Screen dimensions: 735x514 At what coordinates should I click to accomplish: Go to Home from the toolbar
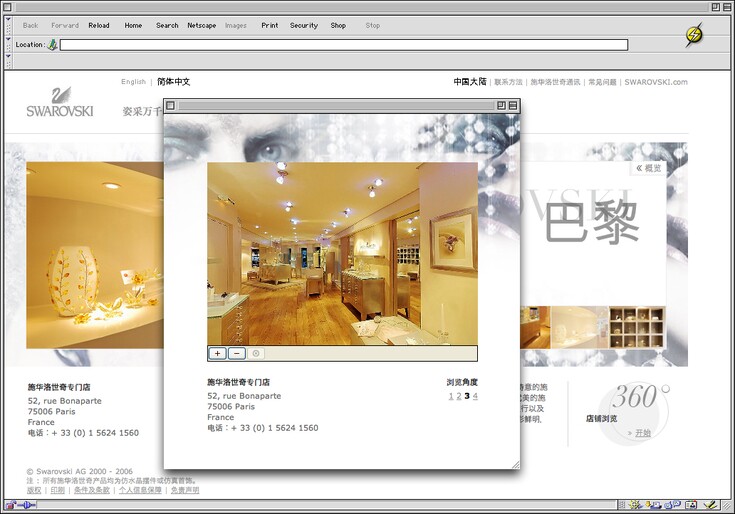133,25
